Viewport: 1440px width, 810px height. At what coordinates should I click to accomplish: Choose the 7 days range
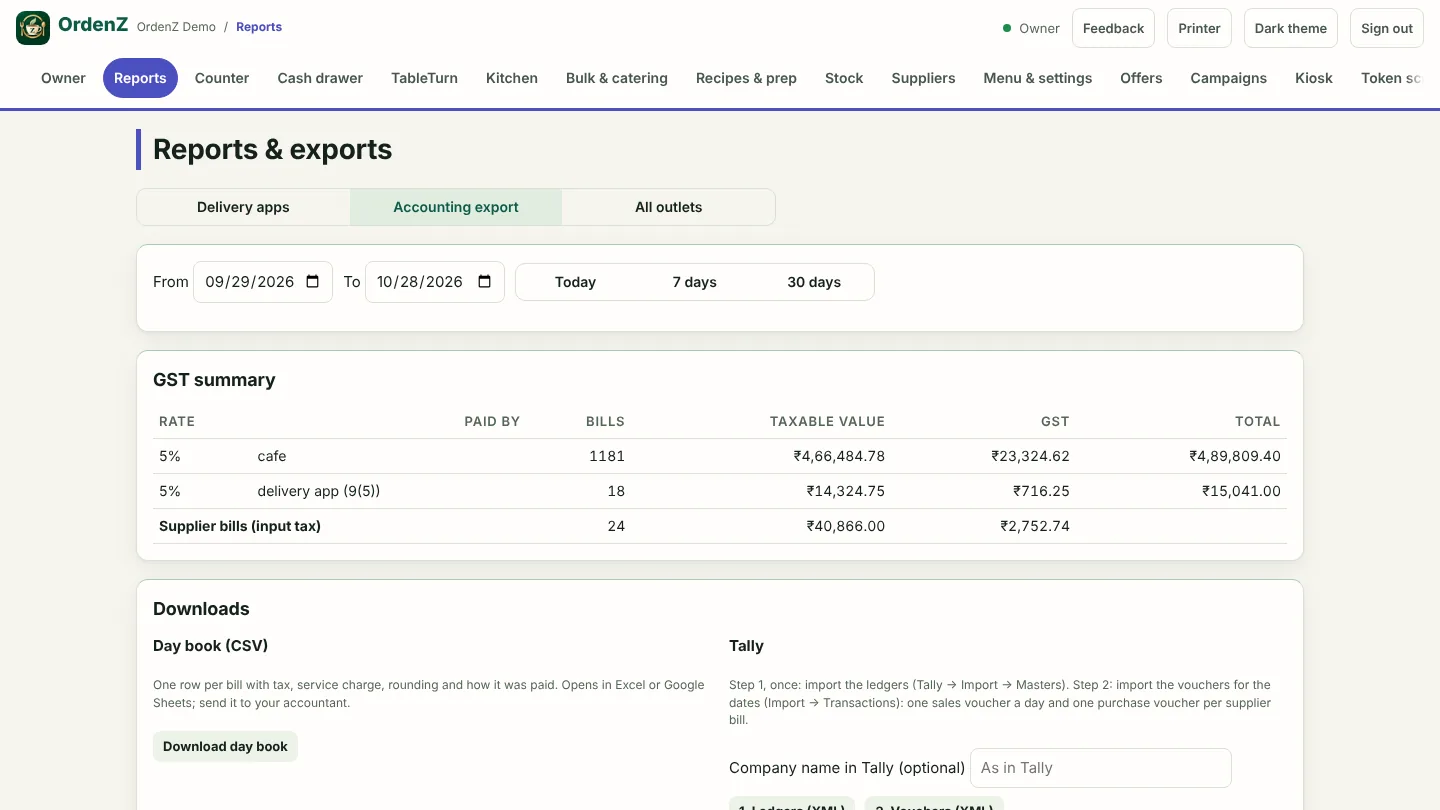point(695,282)
